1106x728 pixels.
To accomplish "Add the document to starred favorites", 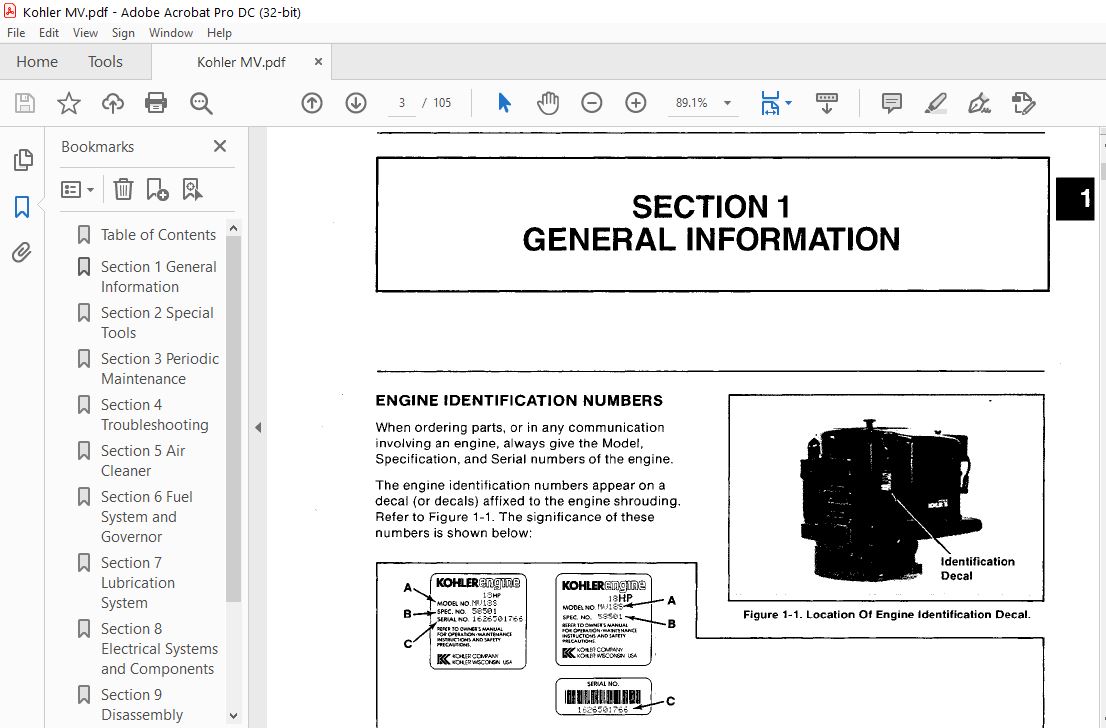I will (68, 103).
